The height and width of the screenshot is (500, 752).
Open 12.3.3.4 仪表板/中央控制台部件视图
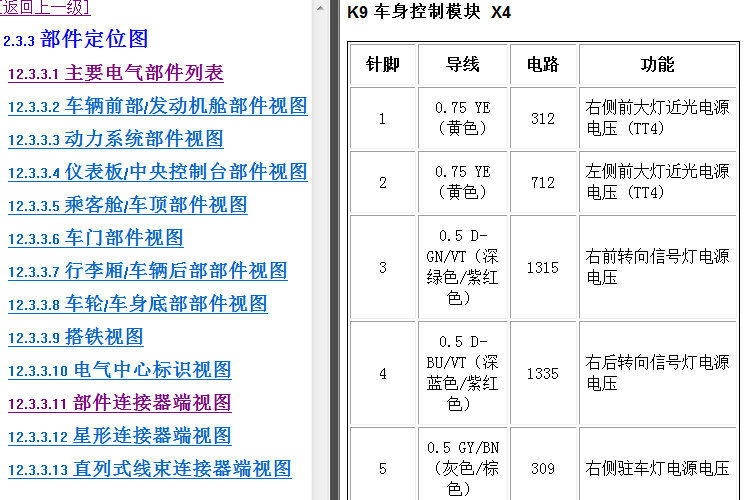(158, 173)
